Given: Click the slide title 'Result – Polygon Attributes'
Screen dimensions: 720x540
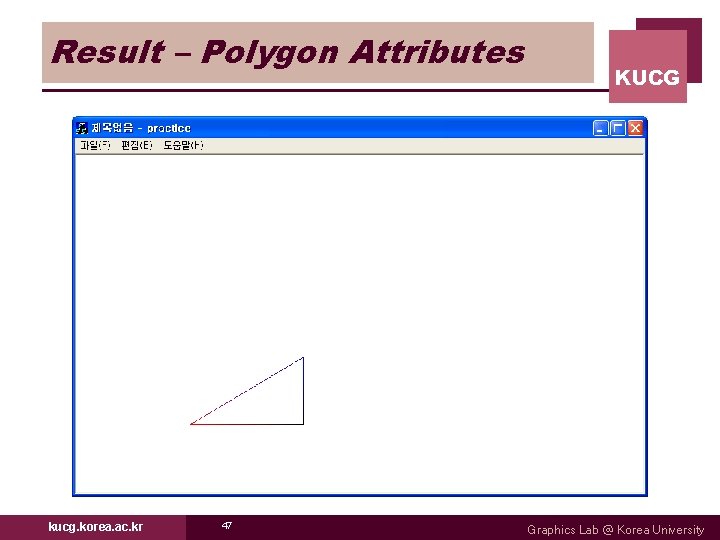Looking at the screenshot, I should pyautogui.click(x=288, y=52).
